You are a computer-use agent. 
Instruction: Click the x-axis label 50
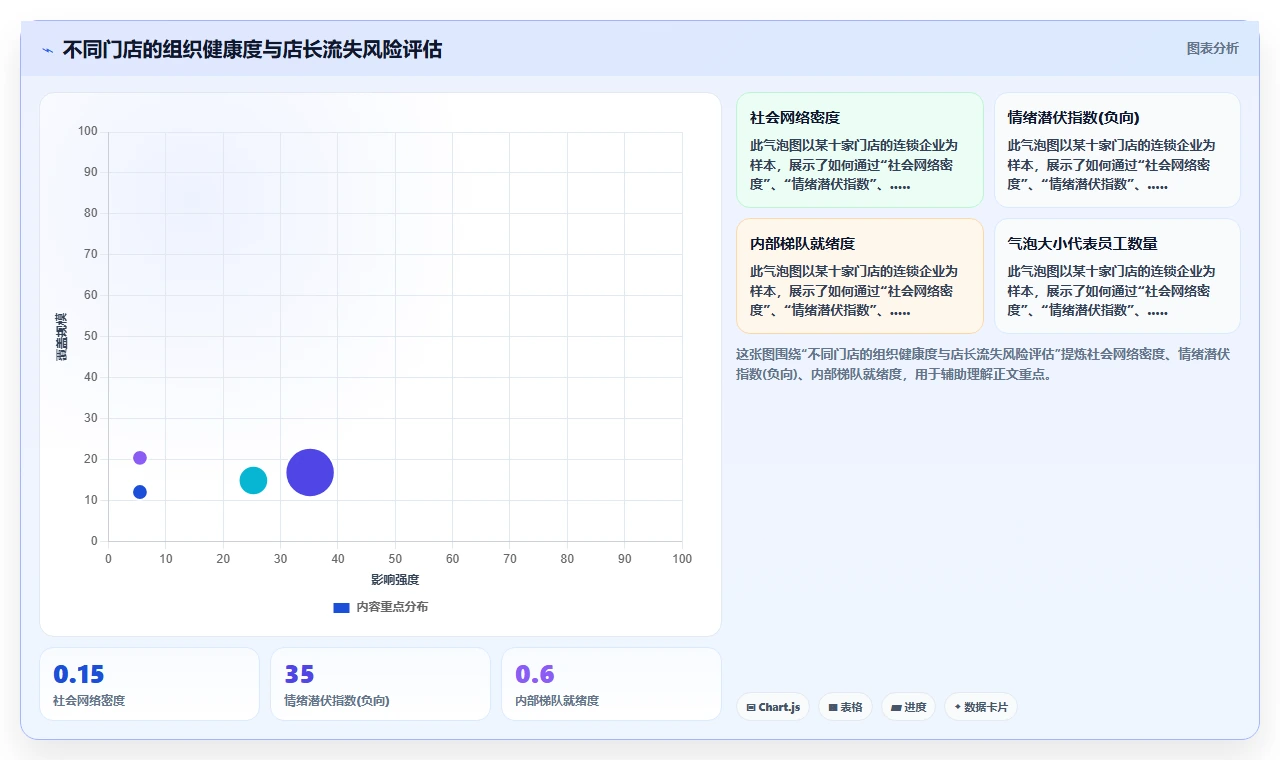pos(395,559)
